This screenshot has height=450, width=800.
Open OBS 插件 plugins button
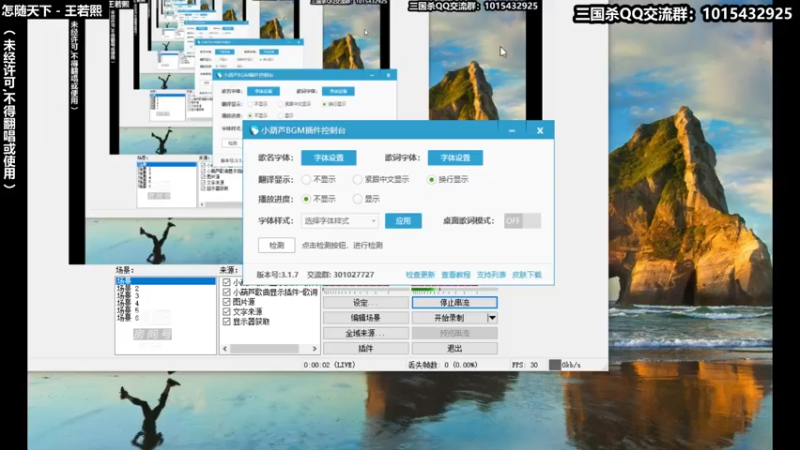[x=365, y=348]
